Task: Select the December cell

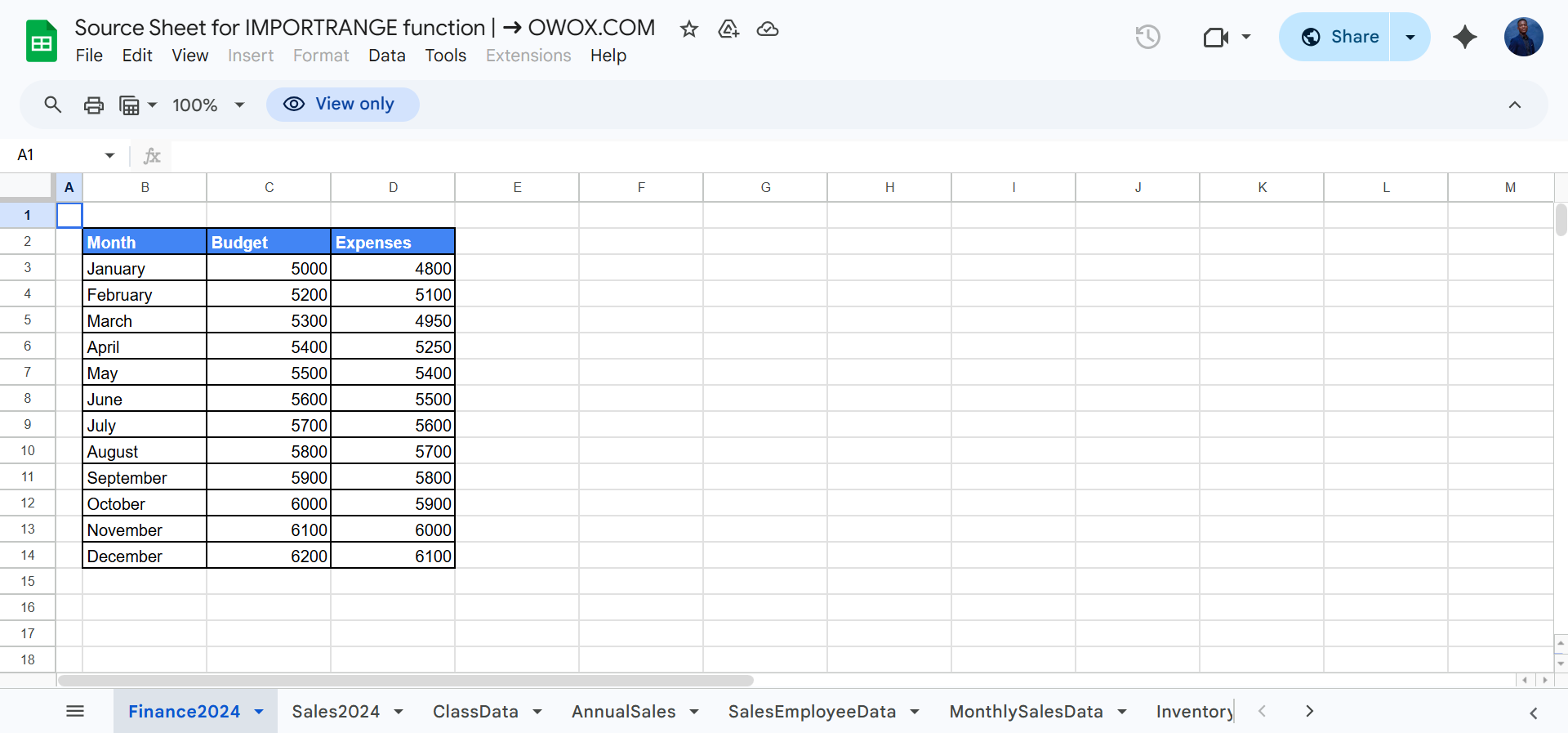Action: (145, 556)
